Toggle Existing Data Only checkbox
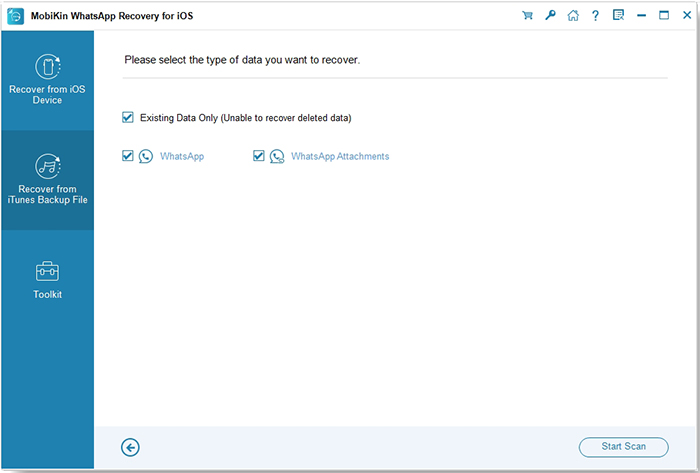700x473 pixels. 128,117
